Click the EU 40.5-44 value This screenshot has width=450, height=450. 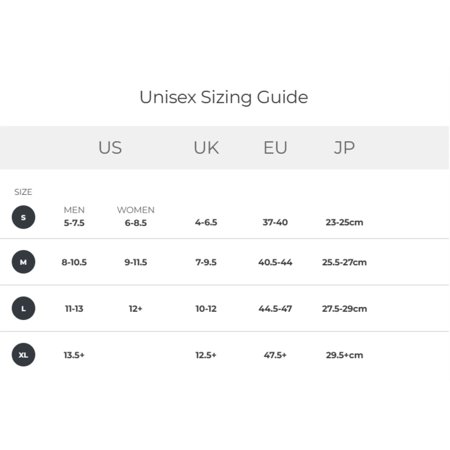coord(275,262)
